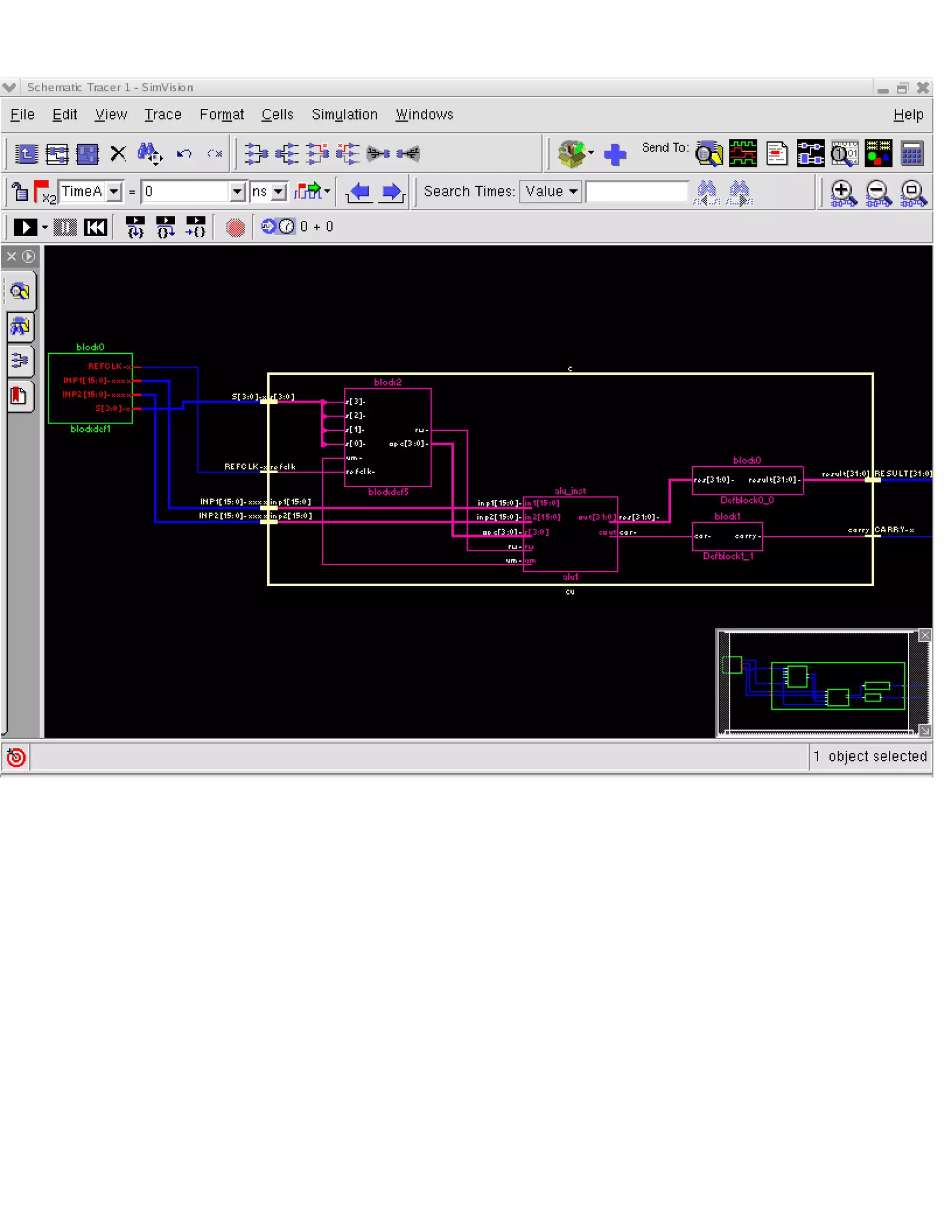This screenshot has height=1232, width=952.
Task: Click the red stop simulation button
Action: [235, 227]
